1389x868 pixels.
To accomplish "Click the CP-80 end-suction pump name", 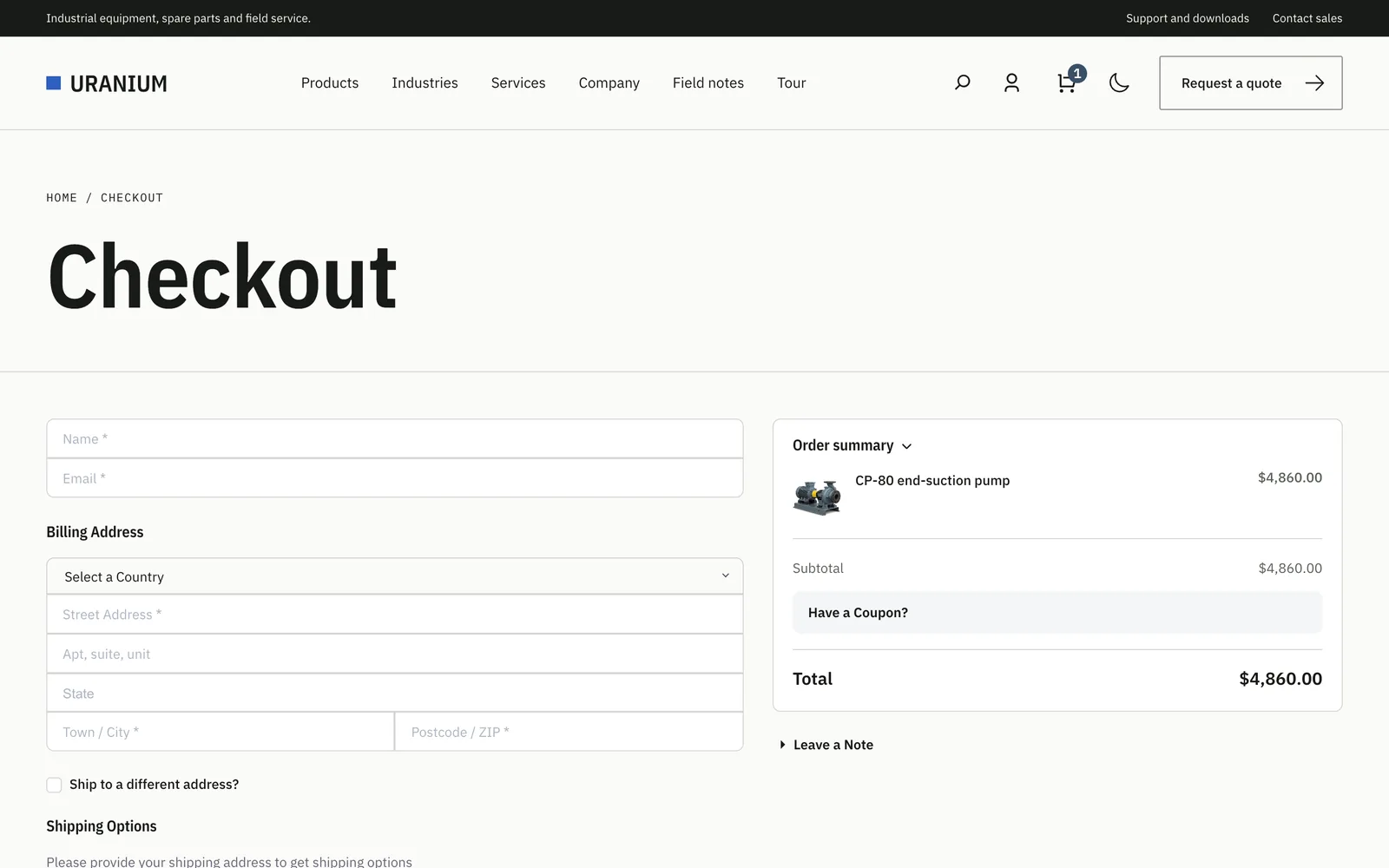I will click(x=932, y=481).
